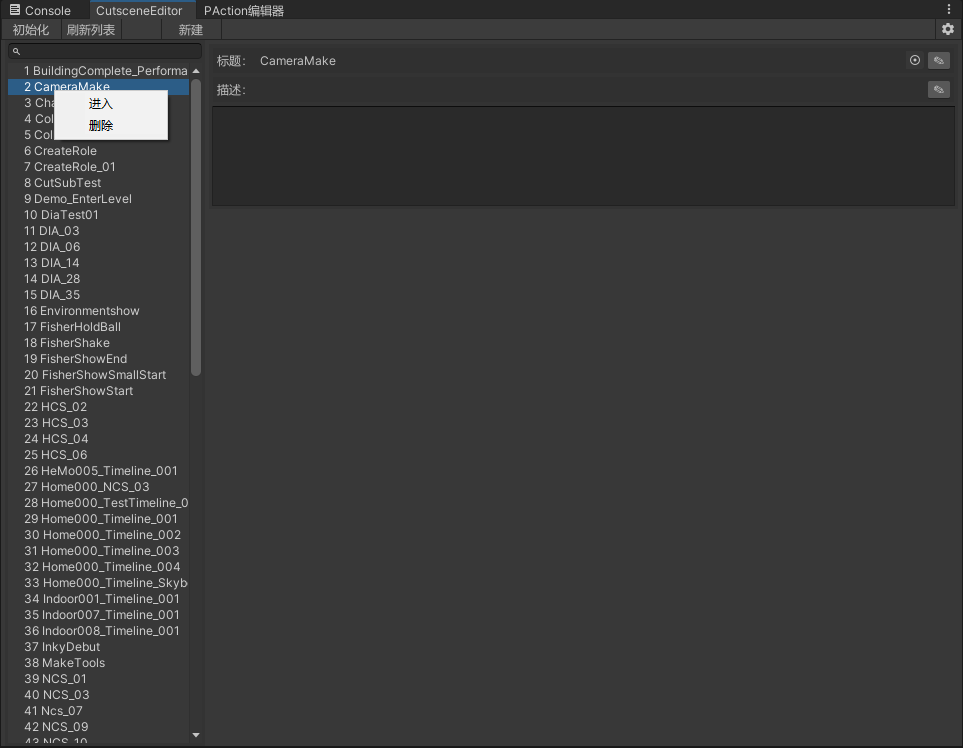Click the magnifier icon in the search box
The image size is (963, 748).
(x=17, y=51)
